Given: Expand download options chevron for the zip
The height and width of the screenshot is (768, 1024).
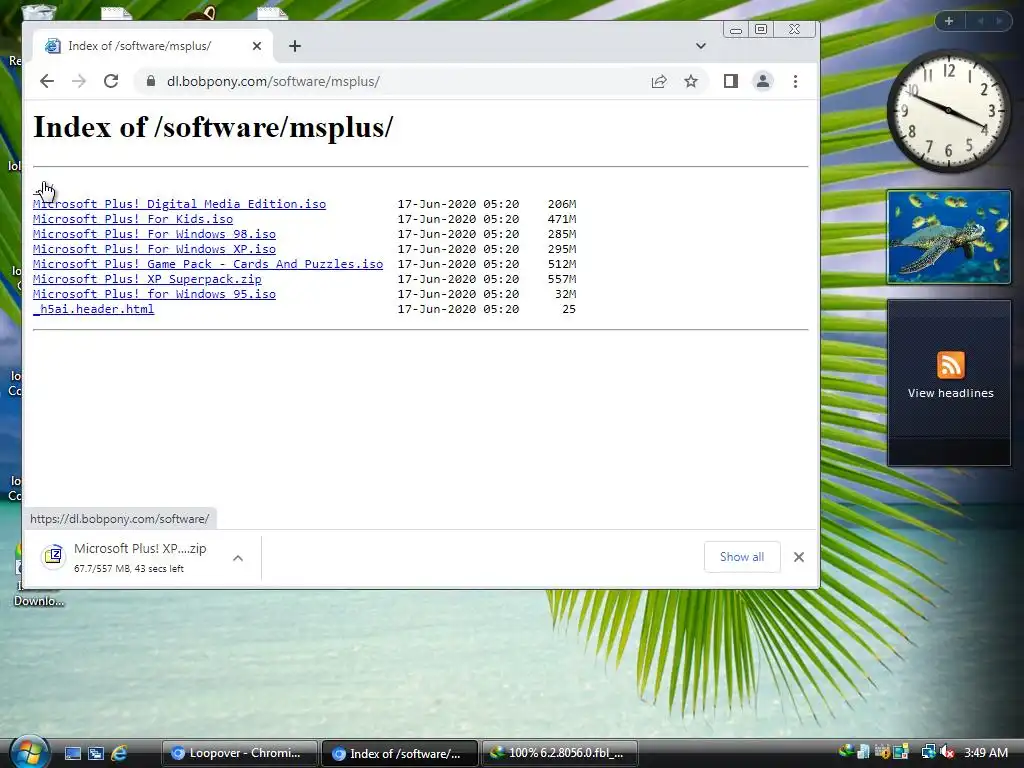Looking at the screenshot, I should 238,558.
